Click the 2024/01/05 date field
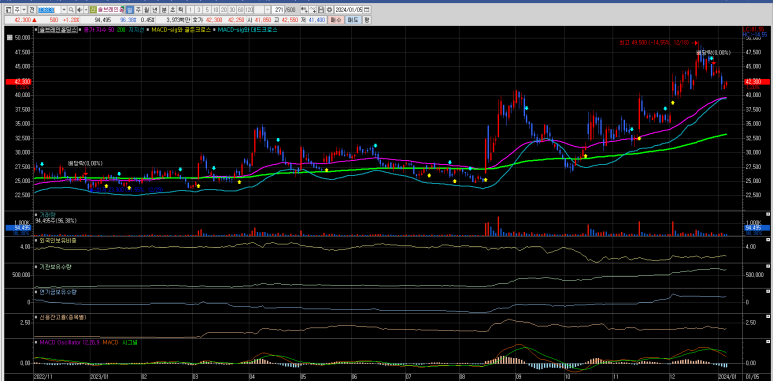The image size is (773, 381). point(349,10)
